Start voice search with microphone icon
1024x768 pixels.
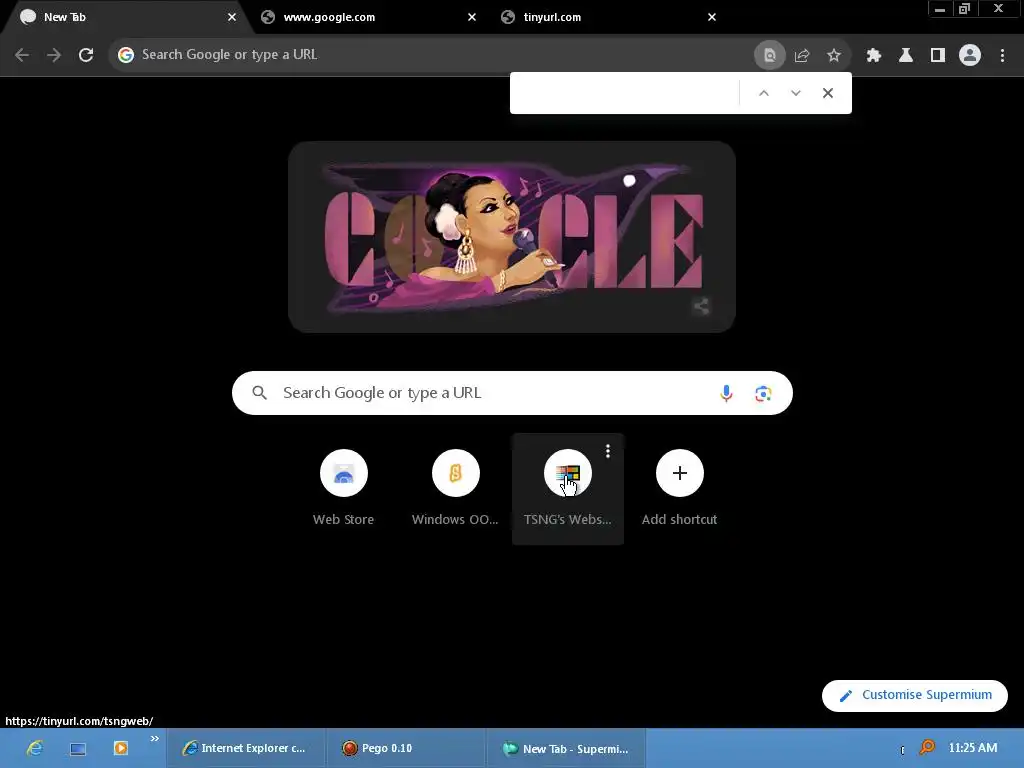pos(726,393)
